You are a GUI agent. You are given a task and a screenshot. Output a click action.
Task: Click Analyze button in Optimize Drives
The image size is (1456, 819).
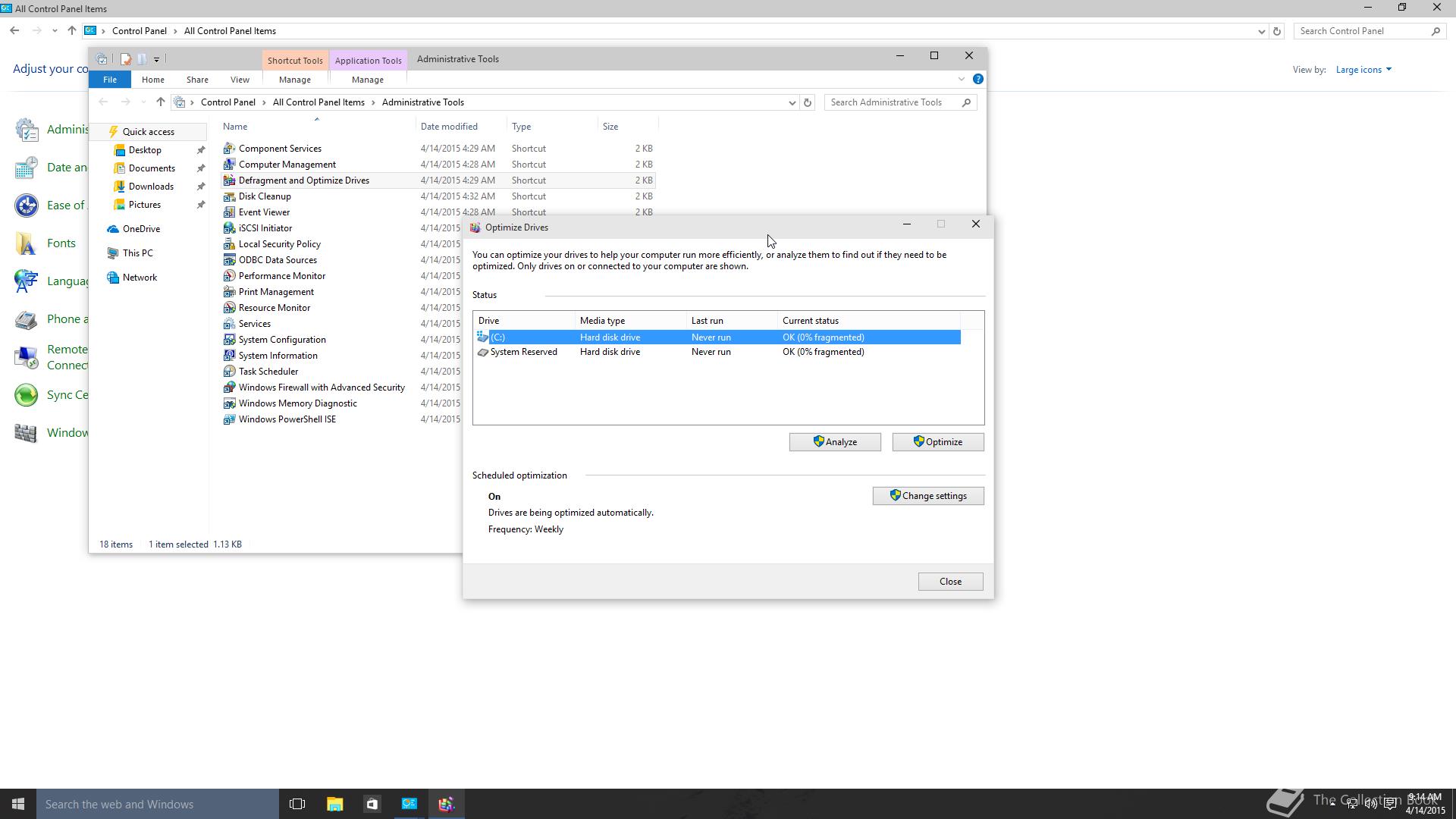point(835,442)
